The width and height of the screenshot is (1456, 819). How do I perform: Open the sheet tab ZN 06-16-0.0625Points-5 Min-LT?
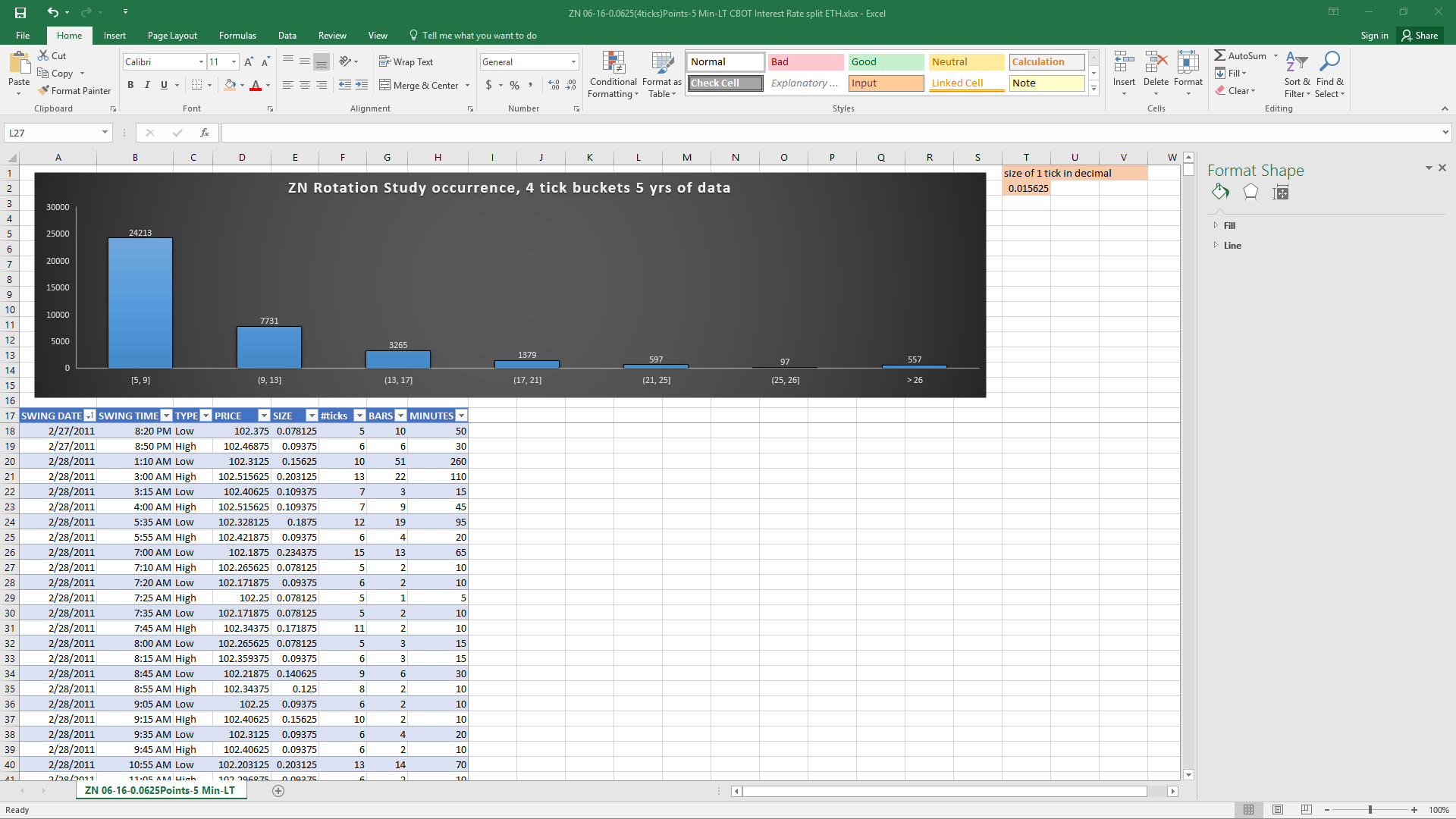tap(160, 790)
